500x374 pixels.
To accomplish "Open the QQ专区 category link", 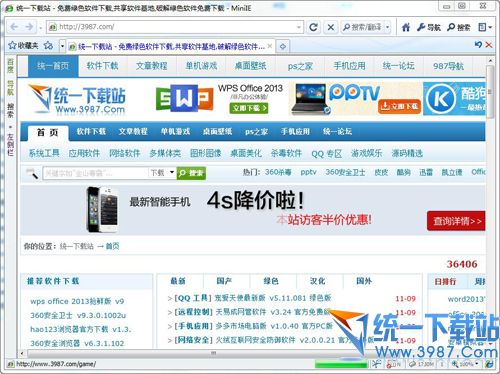I will coord(327,154).
